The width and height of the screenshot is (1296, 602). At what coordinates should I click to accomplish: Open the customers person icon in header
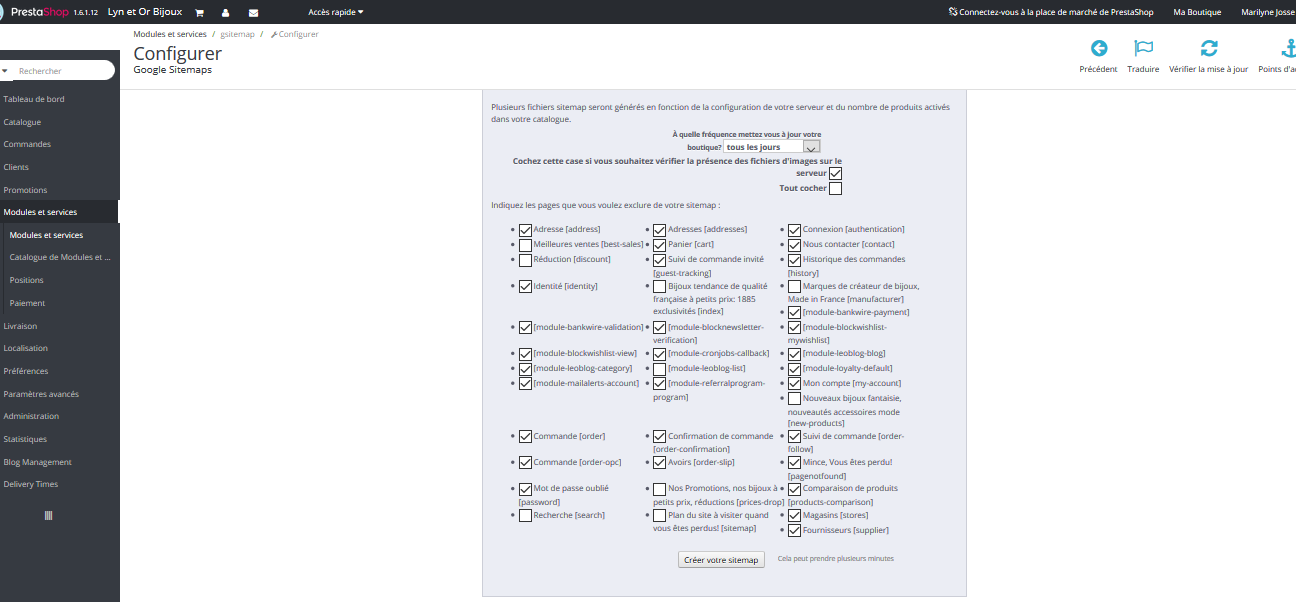click(x=226, y=12)
